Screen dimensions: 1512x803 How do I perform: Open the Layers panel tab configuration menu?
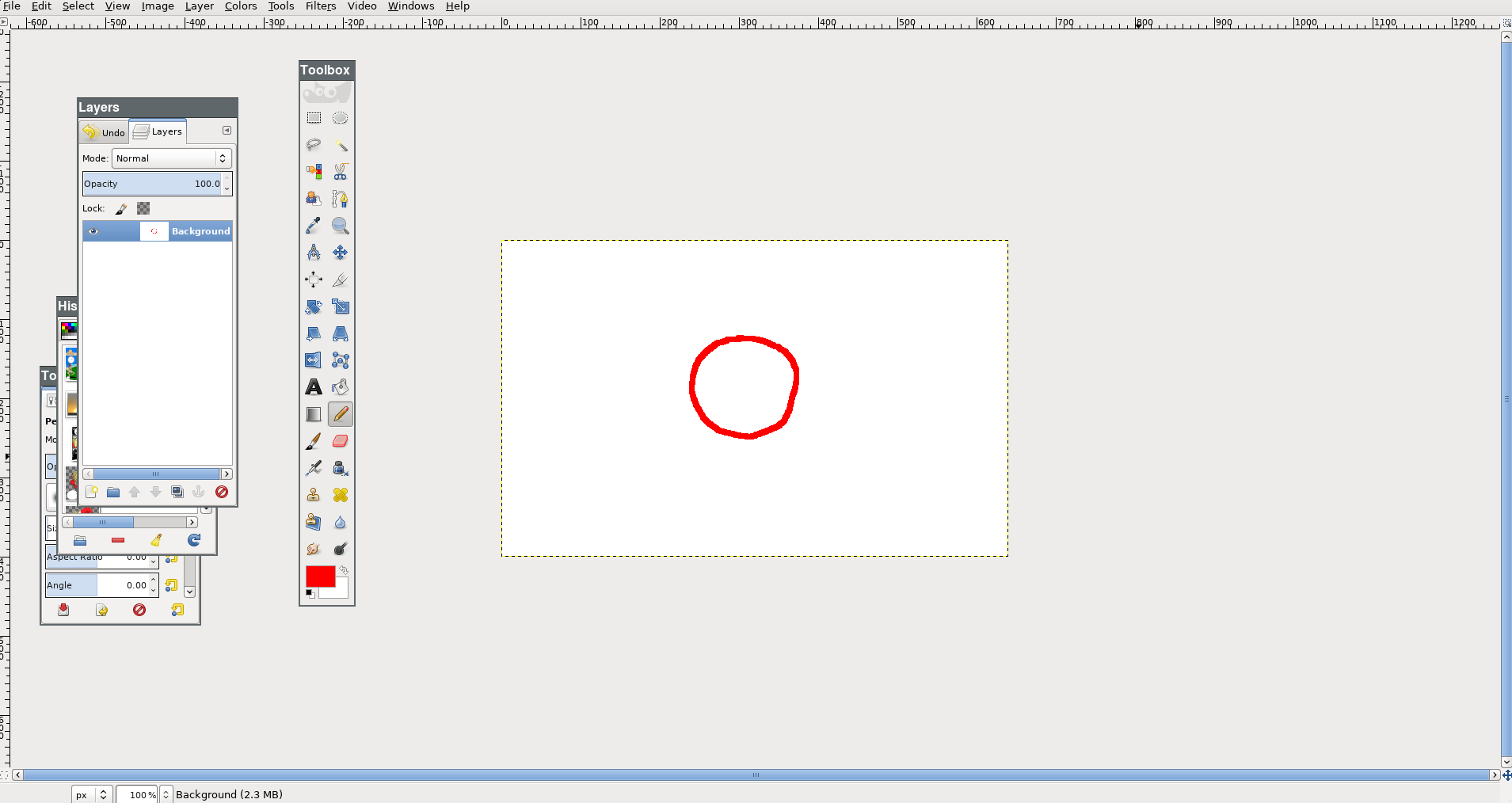(x=227, y=131)
